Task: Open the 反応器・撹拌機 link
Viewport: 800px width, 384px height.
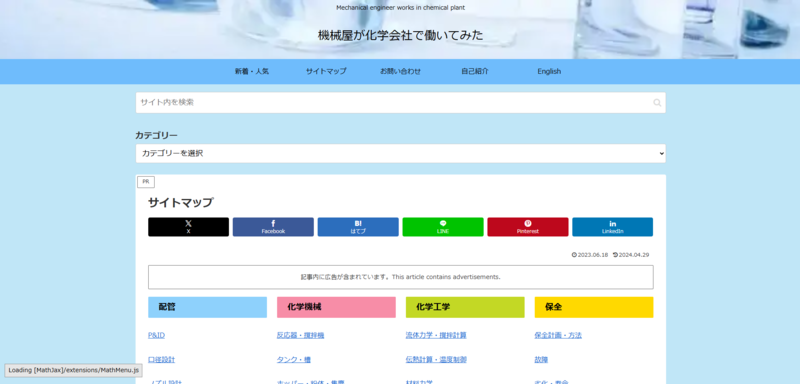Action: pos(301,336)
